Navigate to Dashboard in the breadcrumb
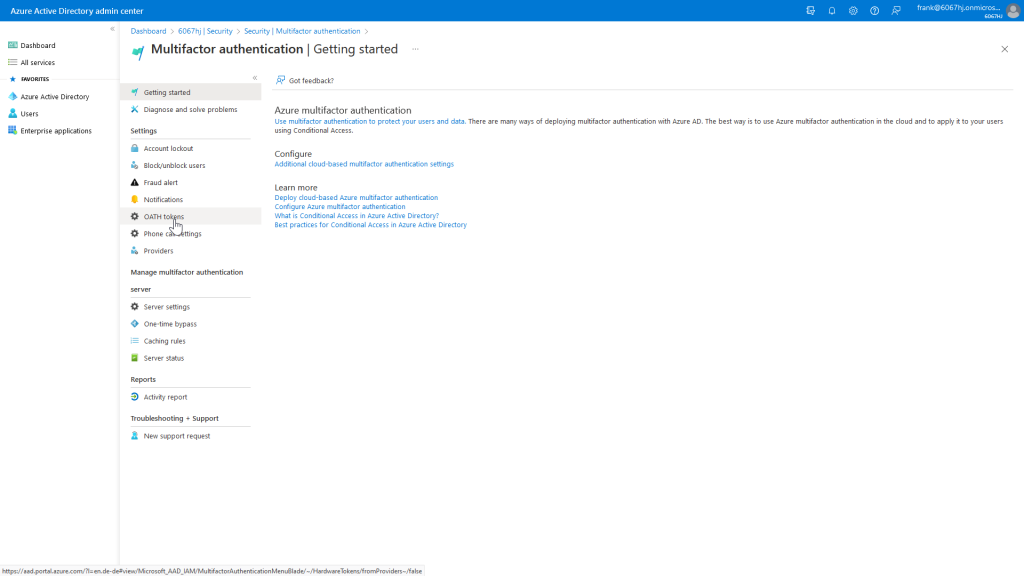1024x576 pixels. pos(148,31)
